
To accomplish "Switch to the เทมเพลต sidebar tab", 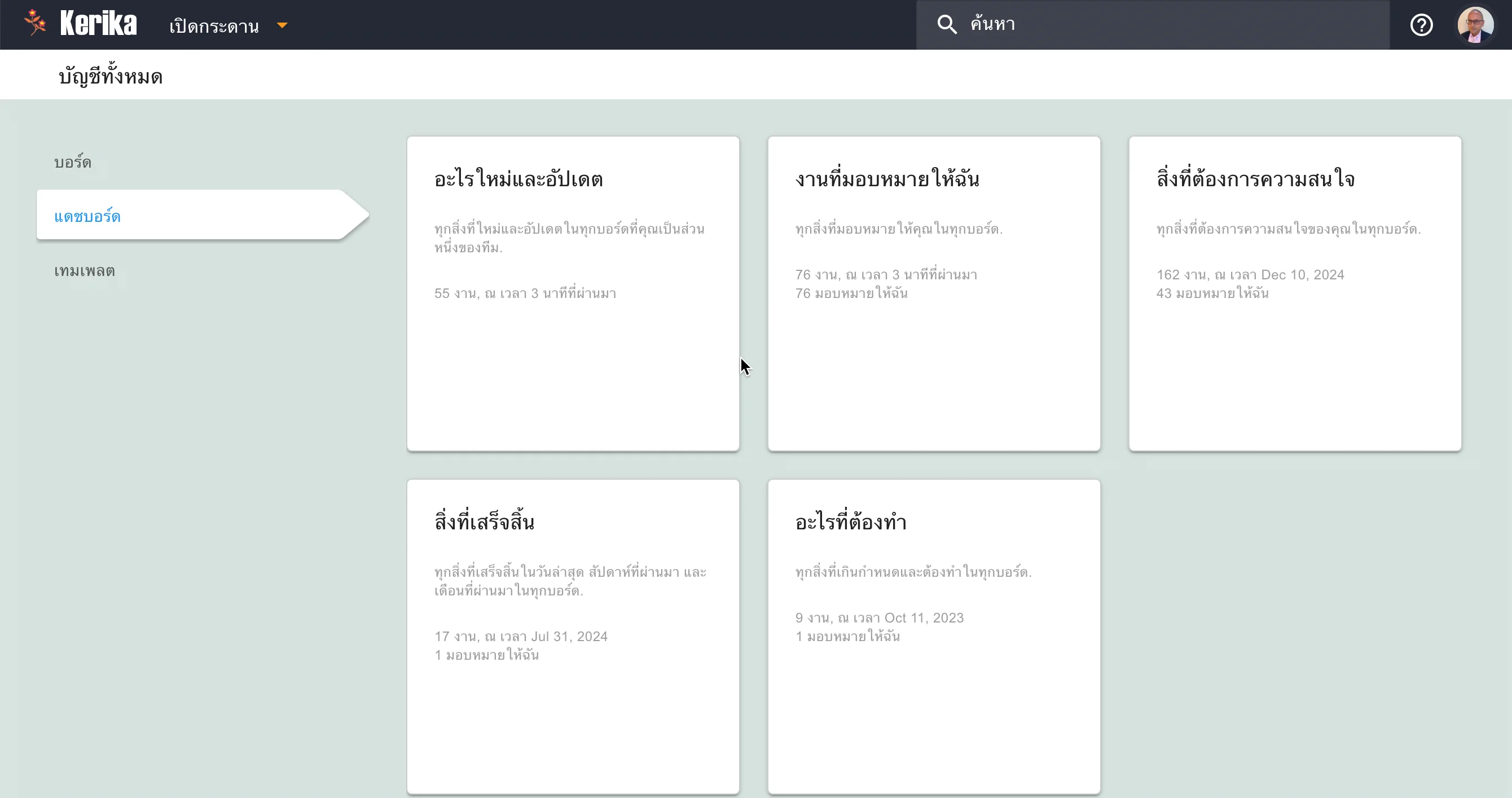I will pos(85,271).
